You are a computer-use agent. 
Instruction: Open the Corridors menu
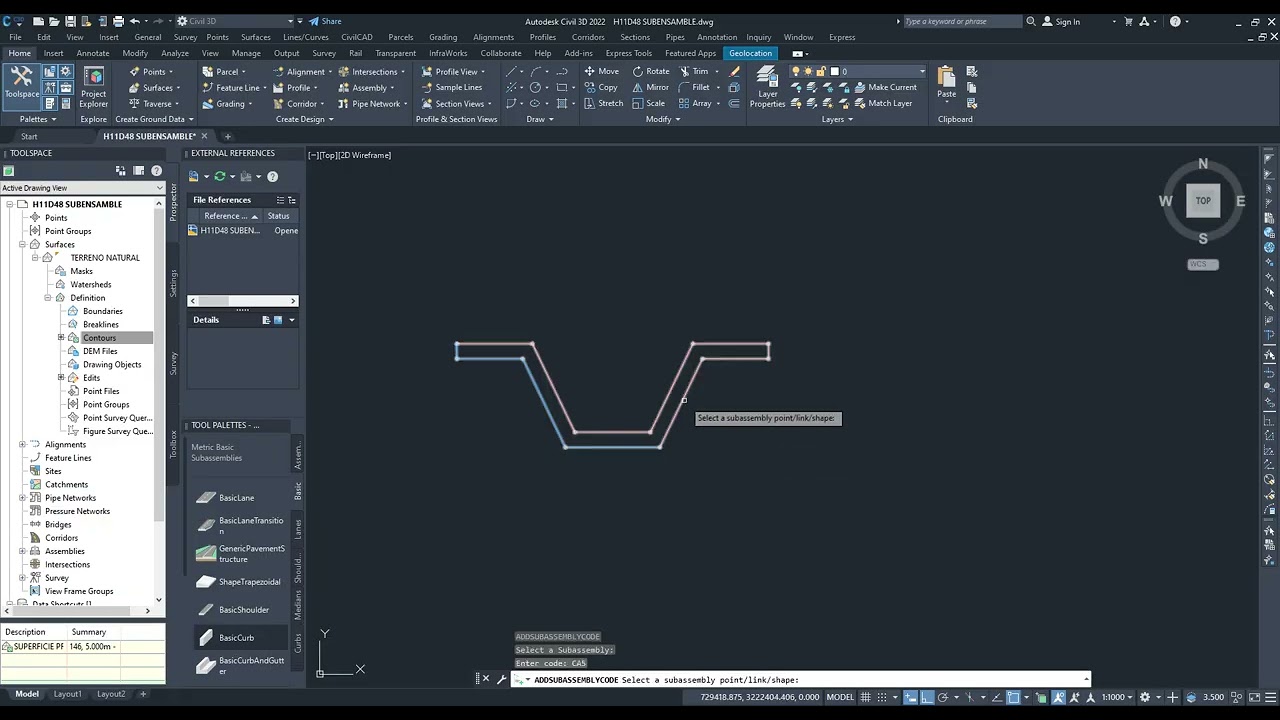(588, 37)
